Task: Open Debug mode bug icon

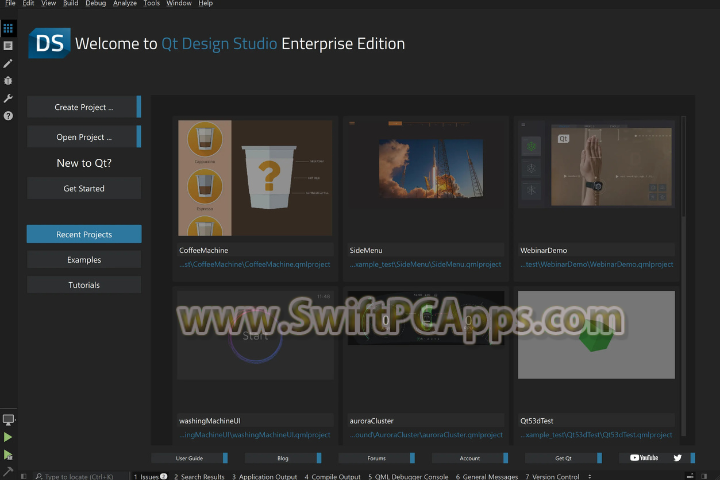Action: pos(8,81)
